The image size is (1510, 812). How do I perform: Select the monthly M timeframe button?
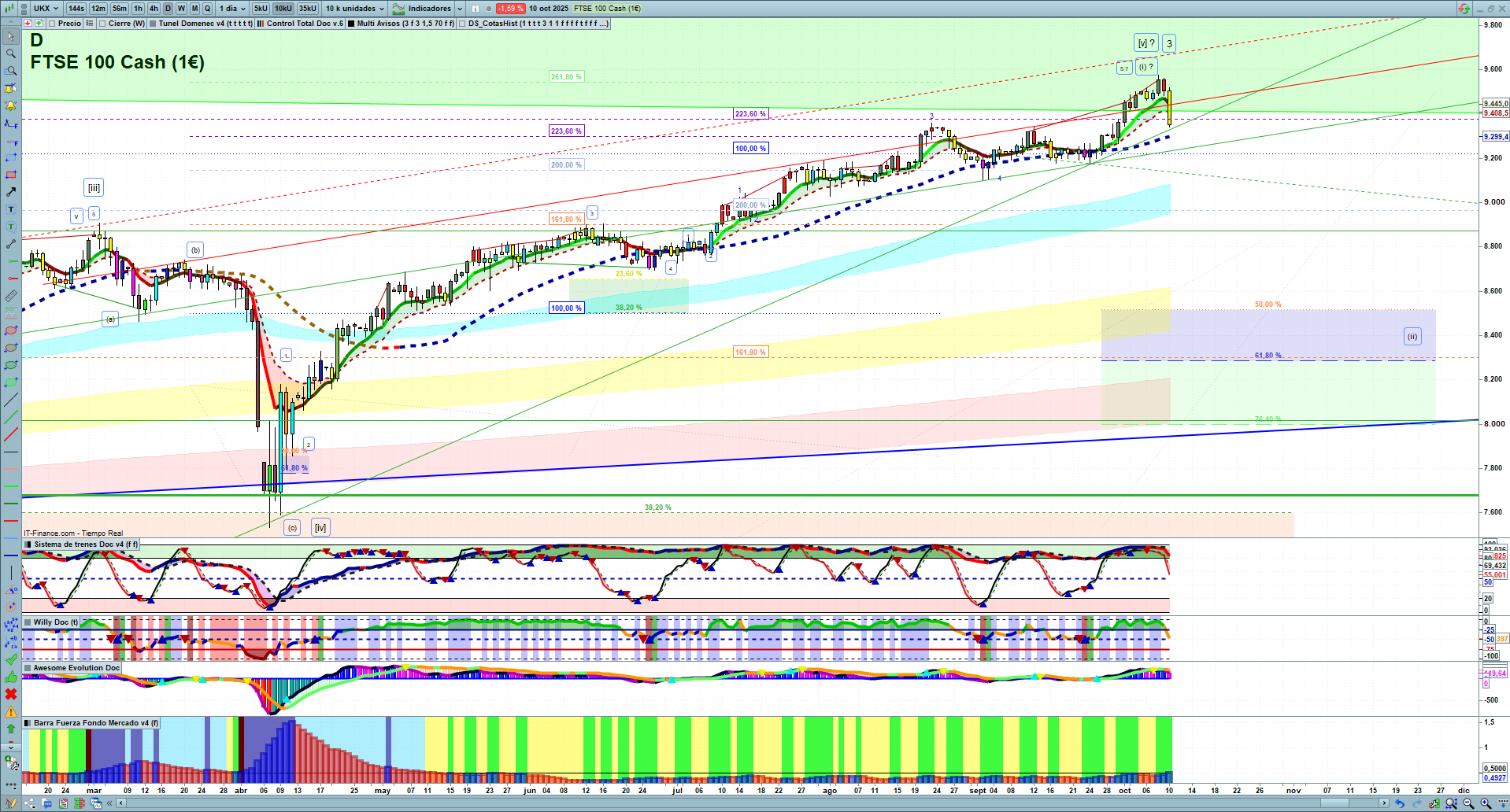(x=194, y=9)
